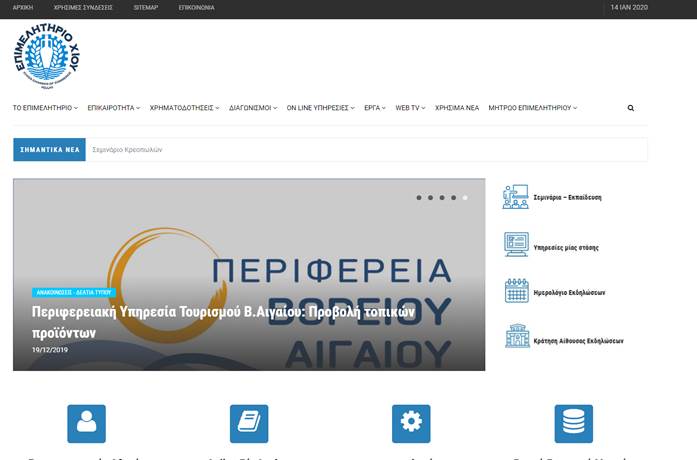Open SITEMAP in top bar
This screenshot has height=460, width=697.
(x=146, y=8)
